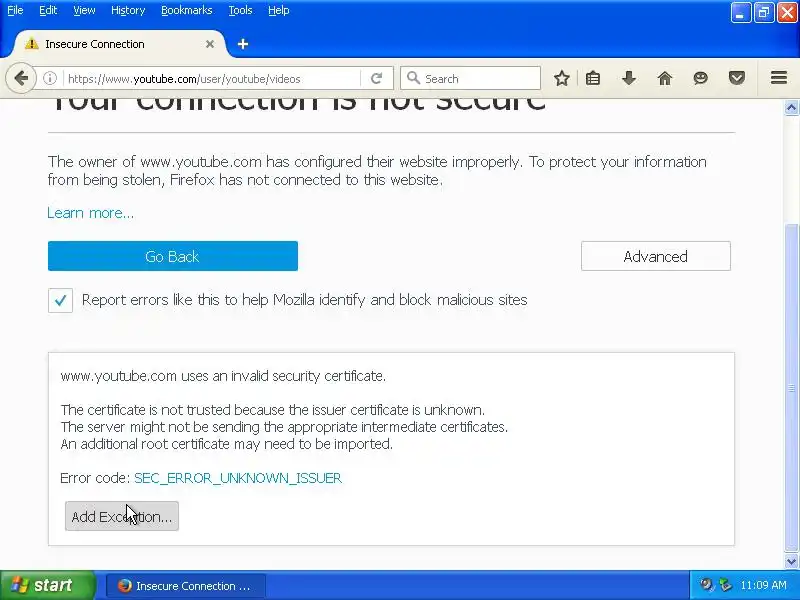Click the Firefox taskbar entry icon
This screenshot has height=600, width=800.
124,585
